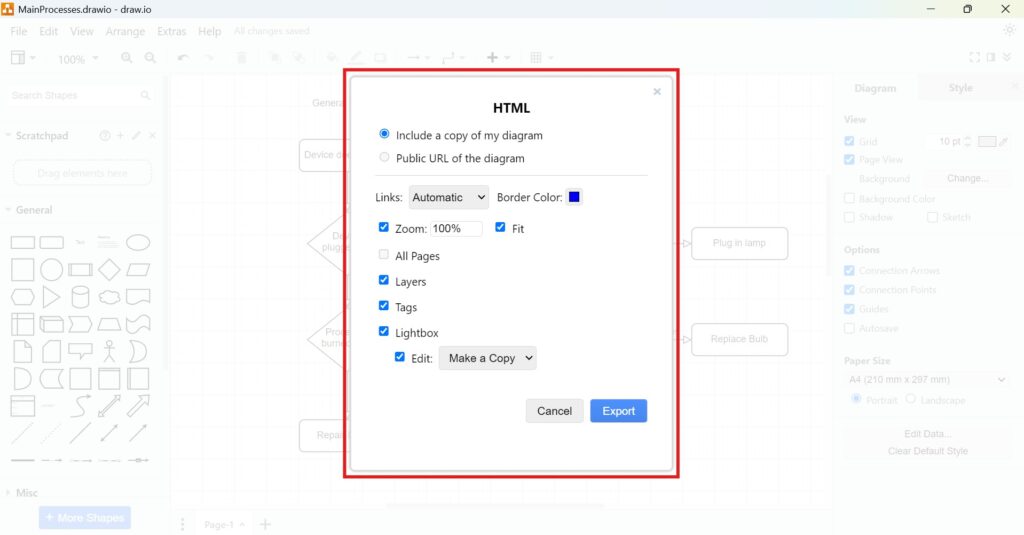Open the Links 'Automatic' dropdown
1024x535 pixels.
tap(449, 198)
